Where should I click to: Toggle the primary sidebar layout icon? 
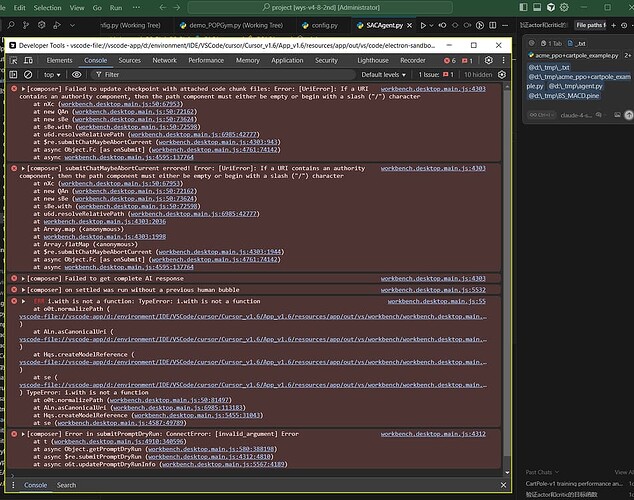(x=523, y=7)
